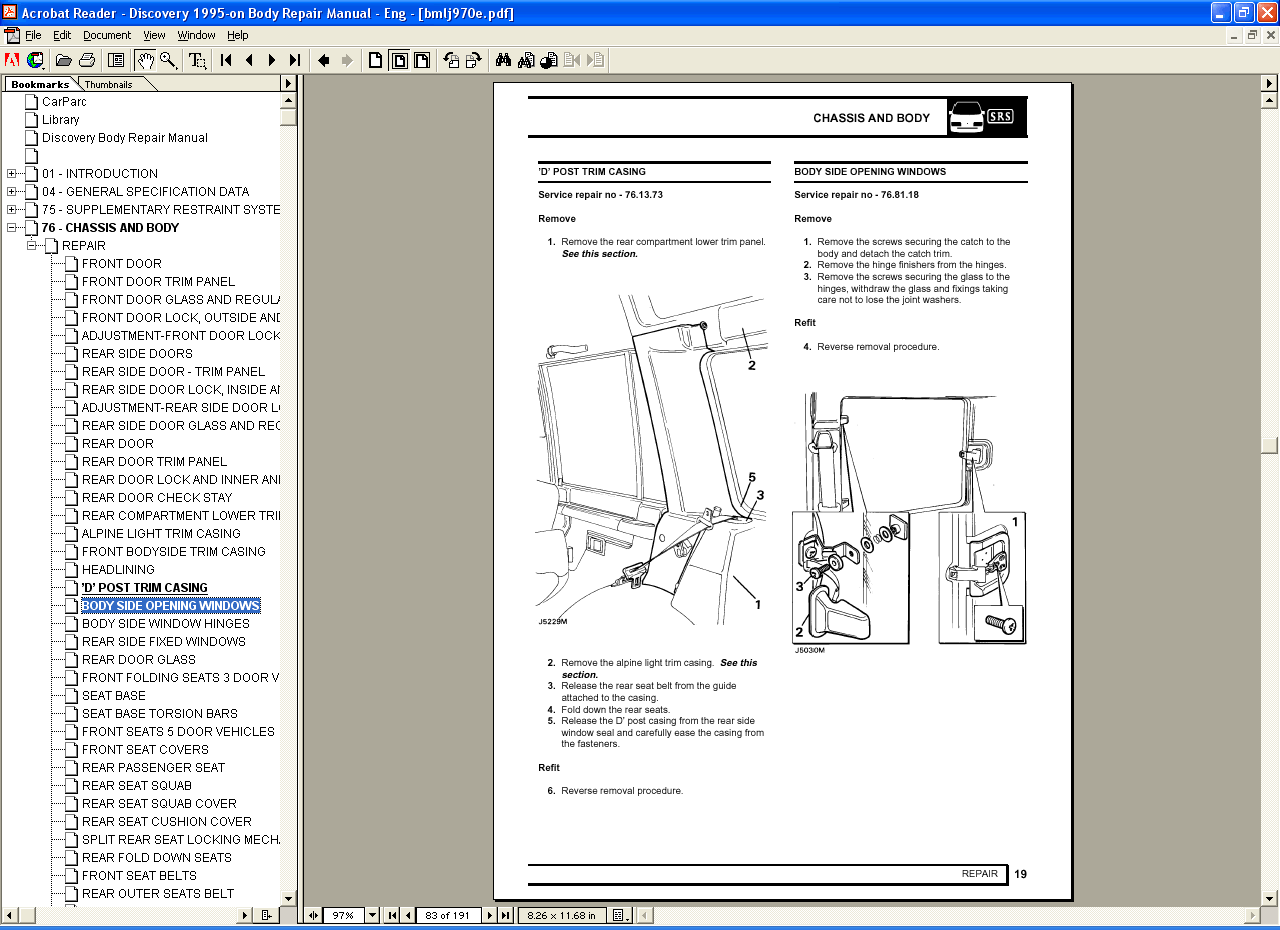Show search results icon
This screenshot has height=930, width=1280.
tap(549, 60)
